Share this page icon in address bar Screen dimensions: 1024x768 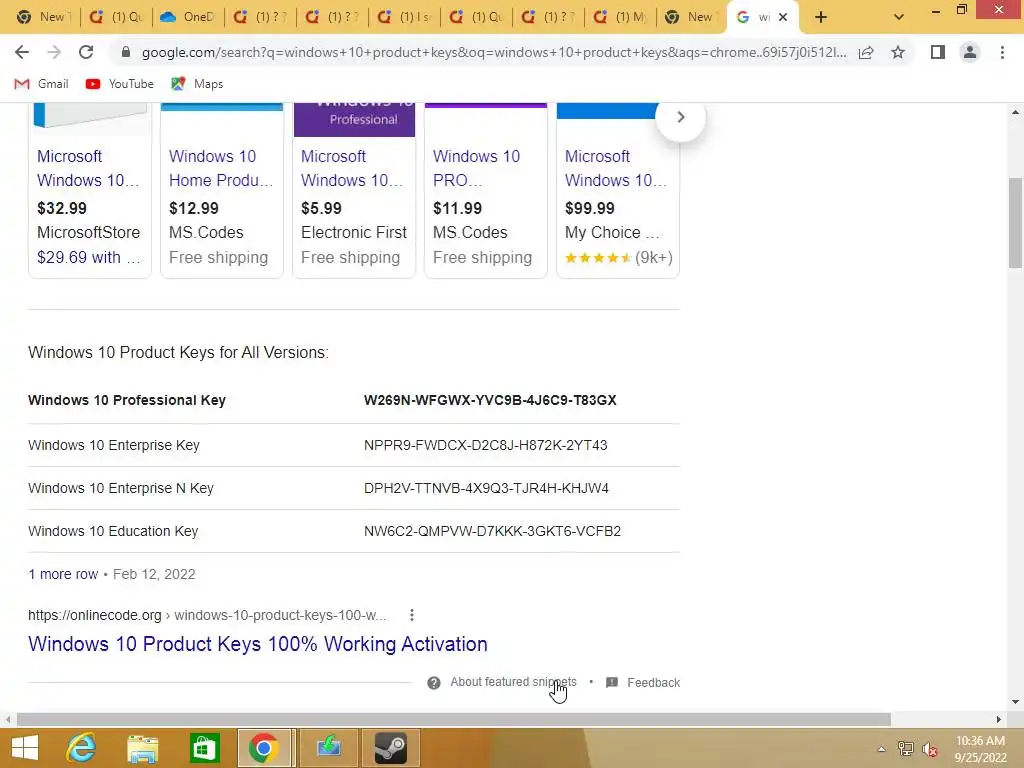pos(866,52)
